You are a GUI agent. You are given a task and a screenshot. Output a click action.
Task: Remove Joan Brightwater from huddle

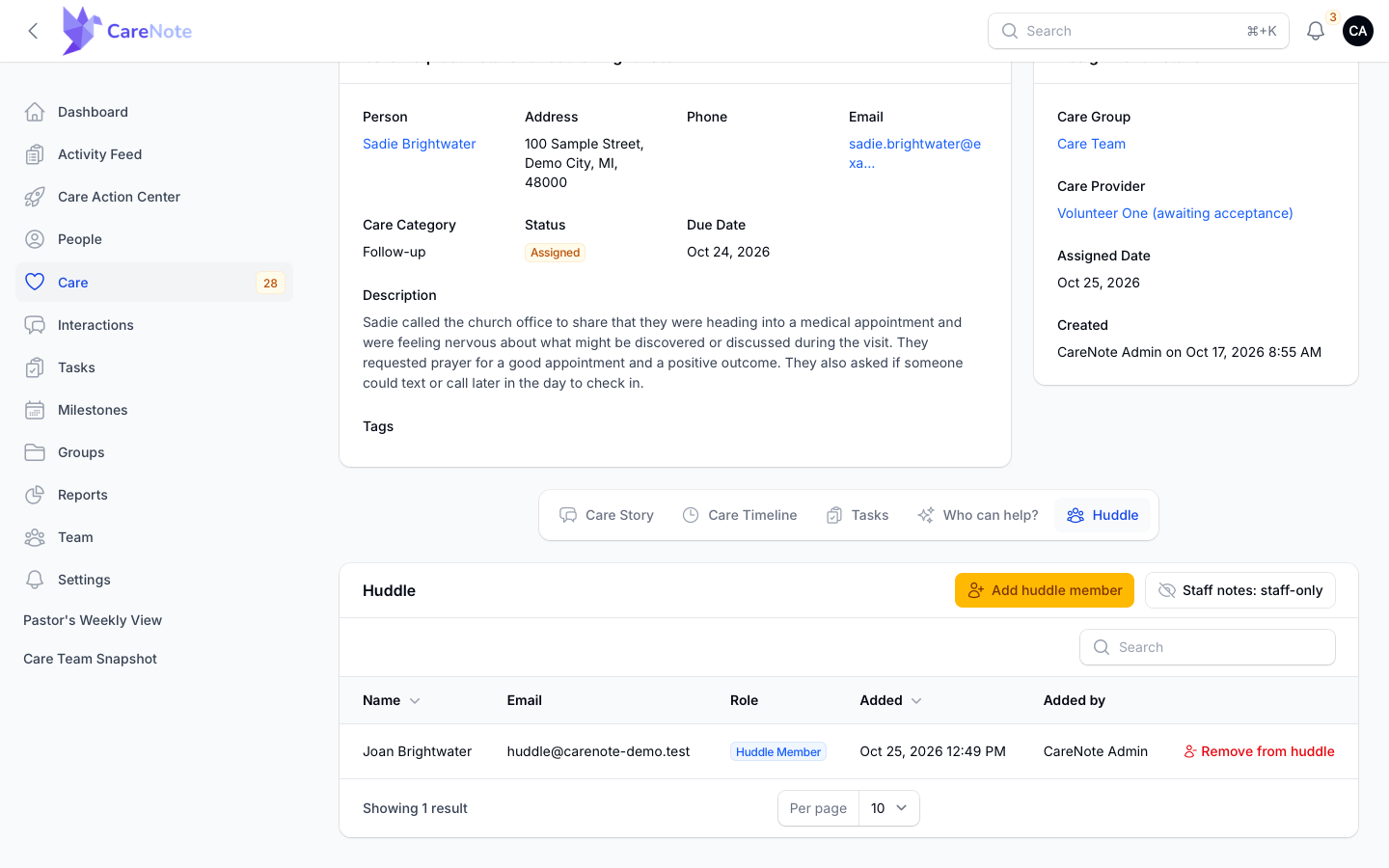click(x=1259, y=751)
